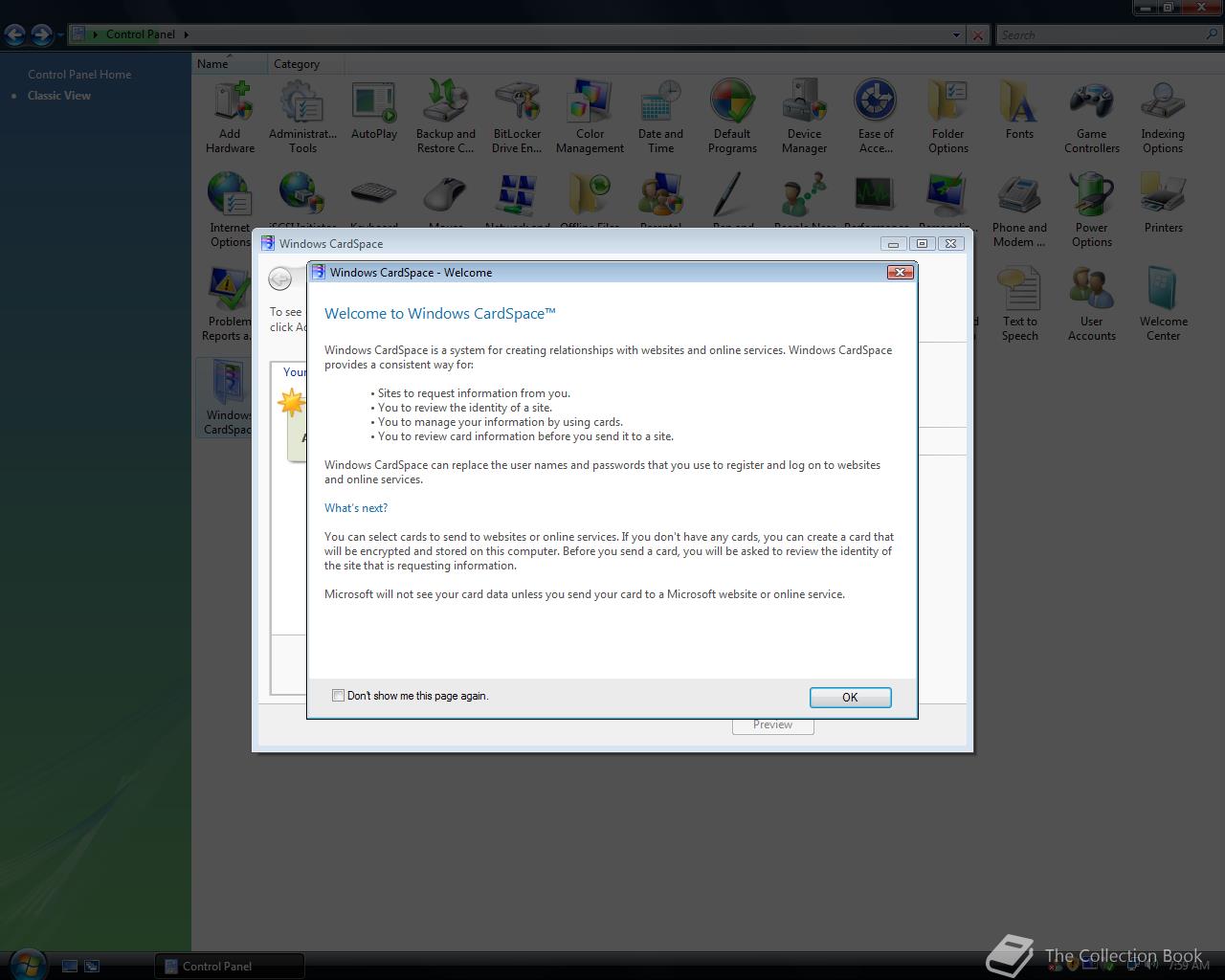This screenshot has width=1225, height=980.
Task: Open the Text to Speech icon
Action: (x=1019, y=304)
